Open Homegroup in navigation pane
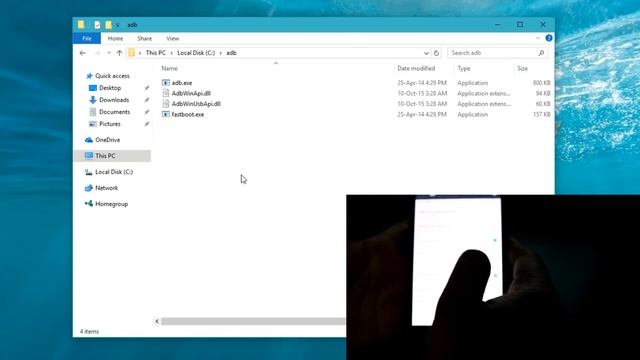The image size is (640, 360). click(111, 204)
